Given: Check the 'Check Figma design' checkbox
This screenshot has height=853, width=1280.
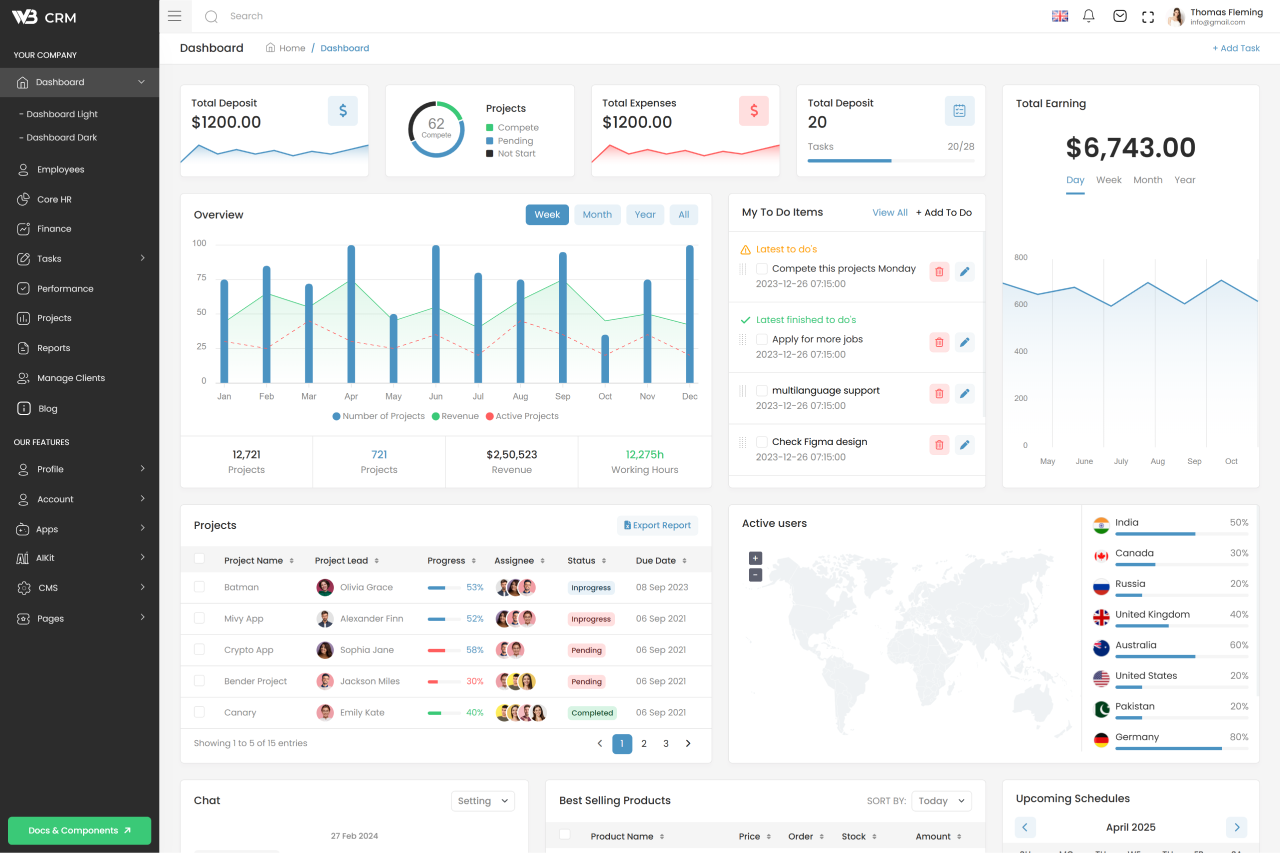Looking at the screenshot, I should click(762, 441).
